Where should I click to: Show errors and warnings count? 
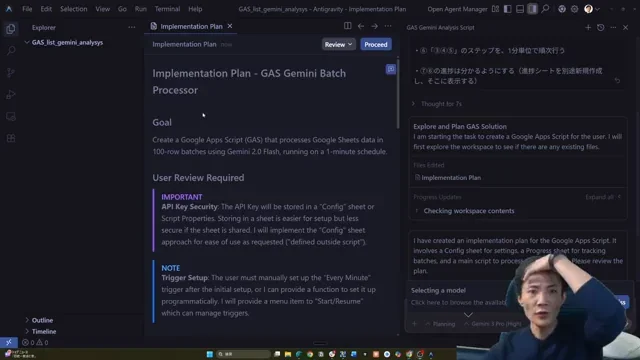(x=35, y=342)
